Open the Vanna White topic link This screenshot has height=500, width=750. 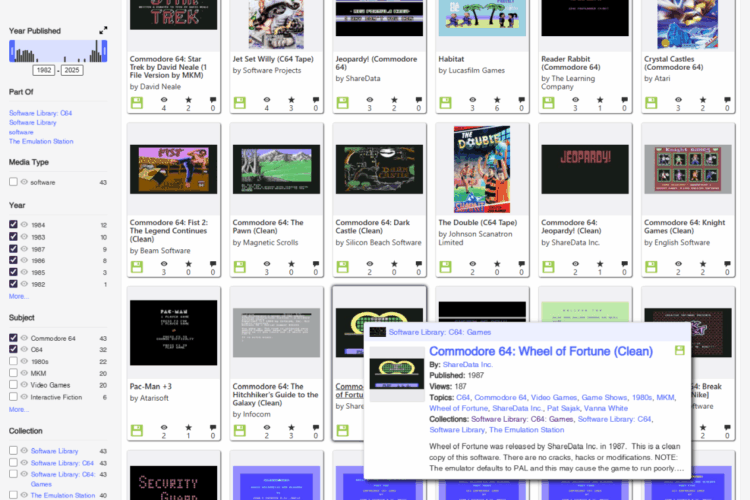pyautogui.click(x=606, y=408)
